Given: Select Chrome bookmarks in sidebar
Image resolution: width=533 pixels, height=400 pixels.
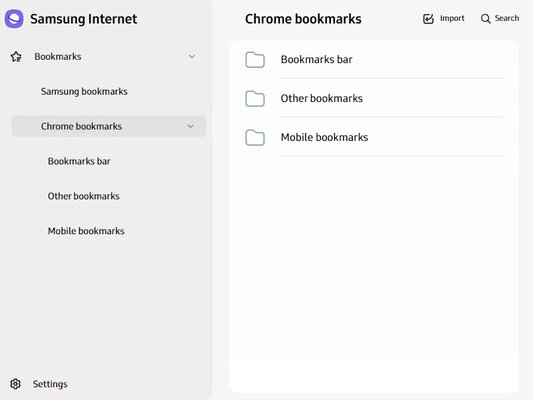Looking at the screenshot, I should point(81,126).
